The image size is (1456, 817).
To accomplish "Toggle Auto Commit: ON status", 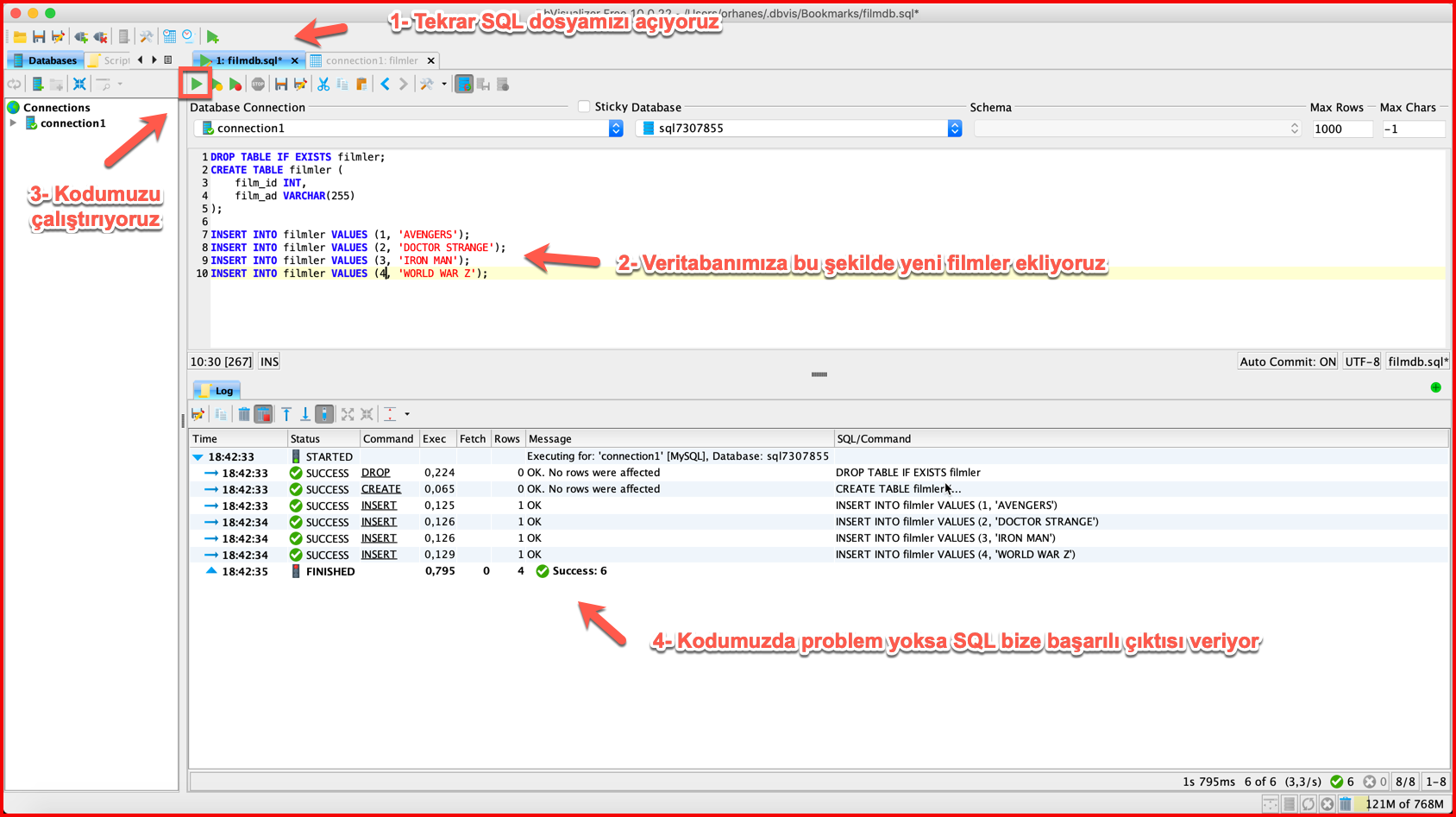I will point(1288,361).
